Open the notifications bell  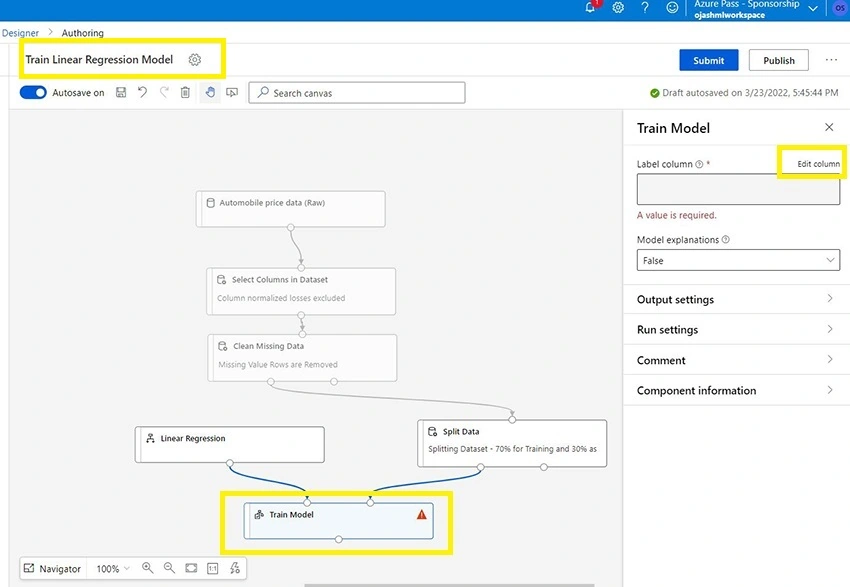coord(590,8)
